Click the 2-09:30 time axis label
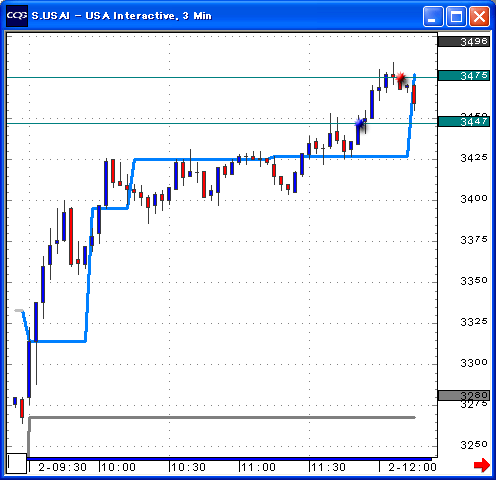The width and height of the screenshot is (496, 480). click(x=62, y=467)
